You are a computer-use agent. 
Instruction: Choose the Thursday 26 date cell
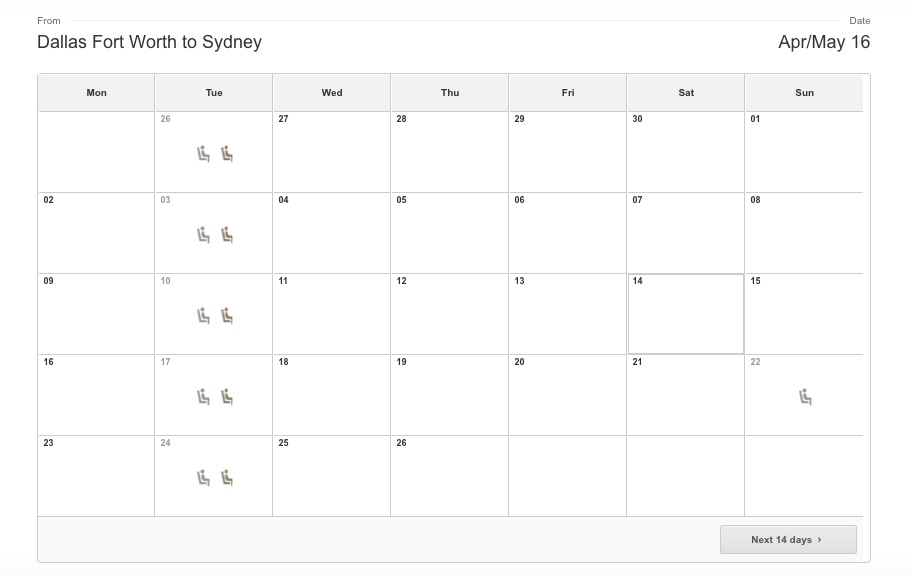click(x=450, y=475)
